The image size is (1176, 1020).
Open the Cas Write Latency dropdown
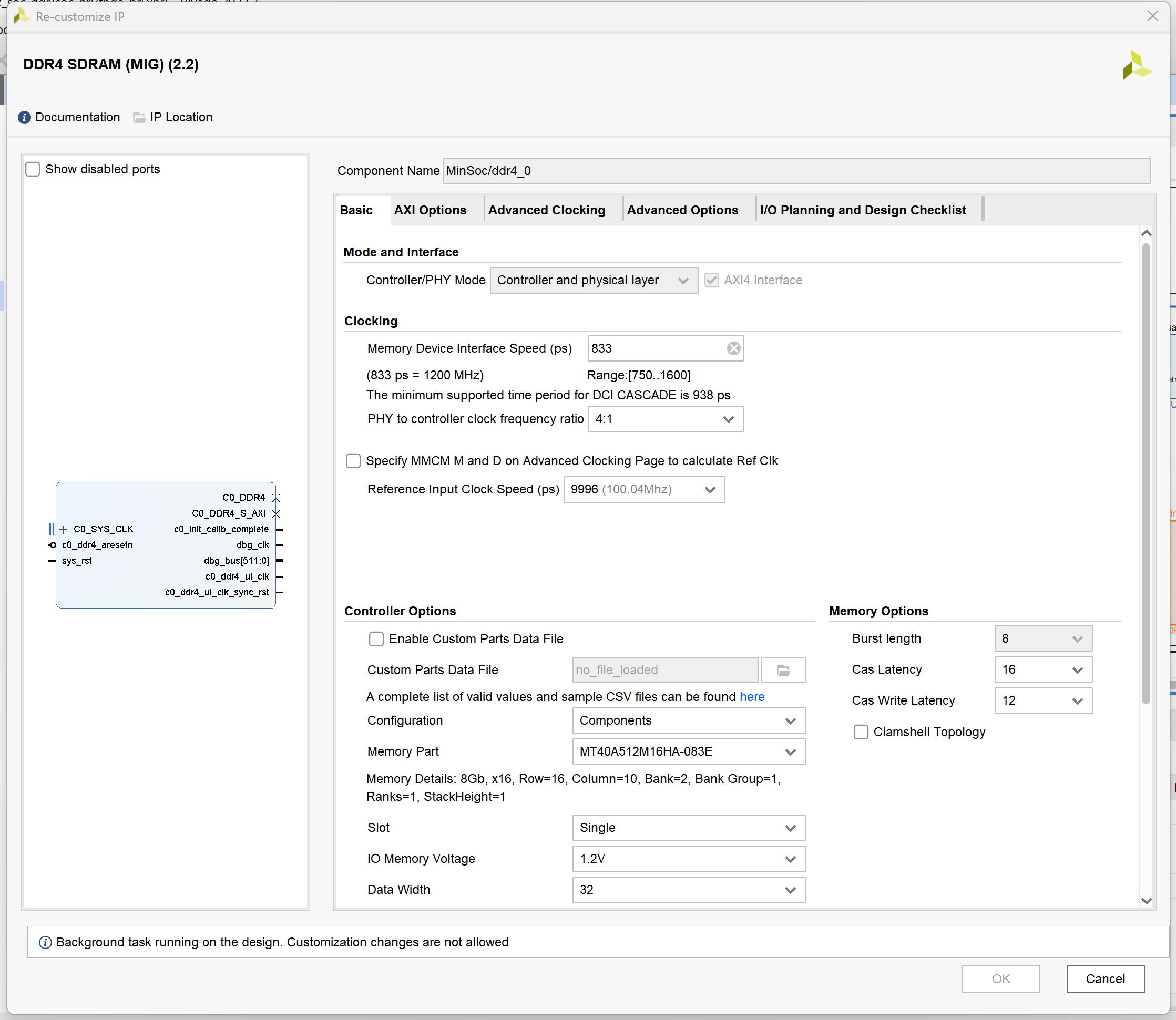click(1044, 700)
